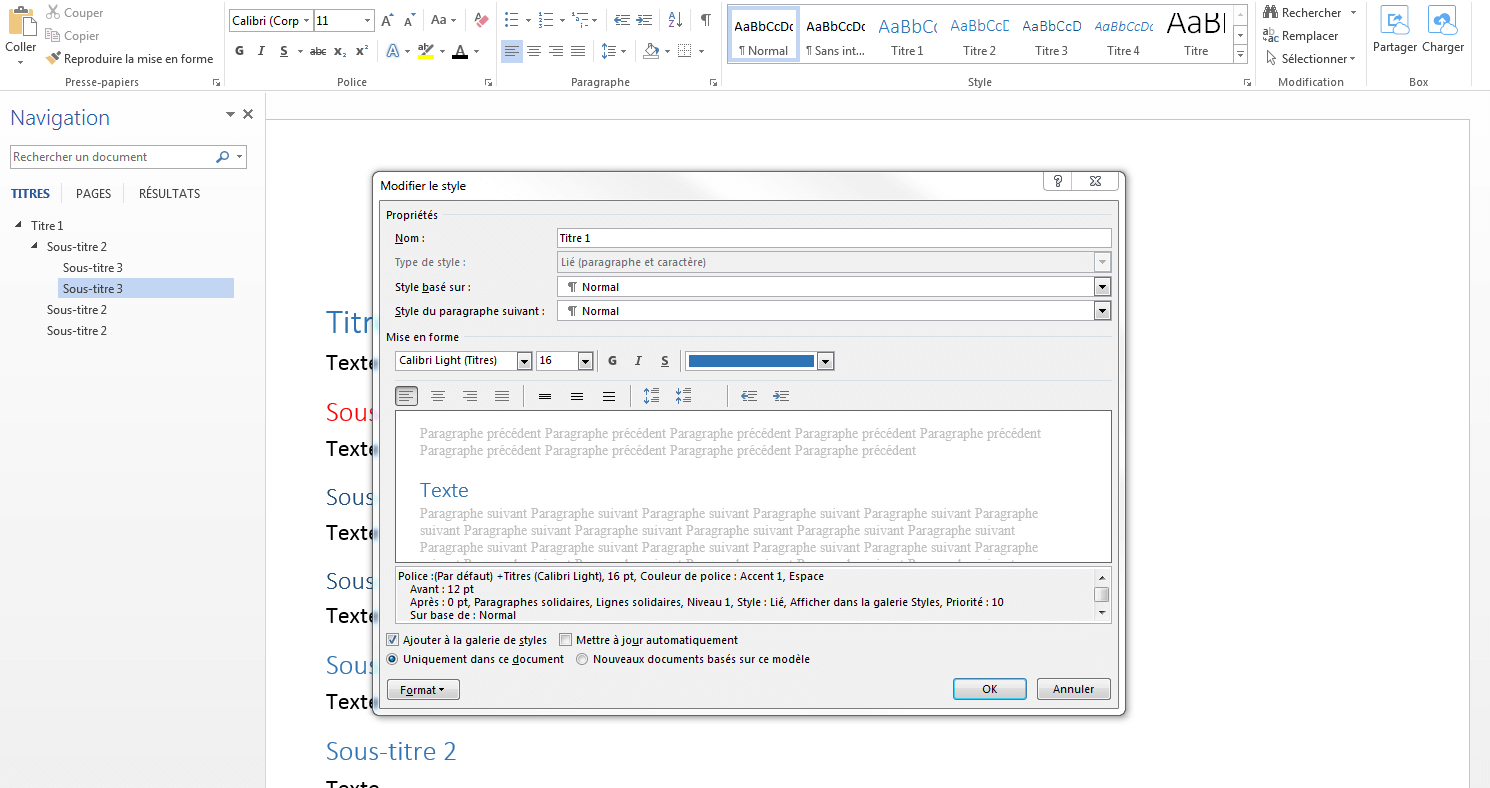1490x788 pixels.
Task: Check Mettre à jour automatiquement
Action: [x=566, y=640]
